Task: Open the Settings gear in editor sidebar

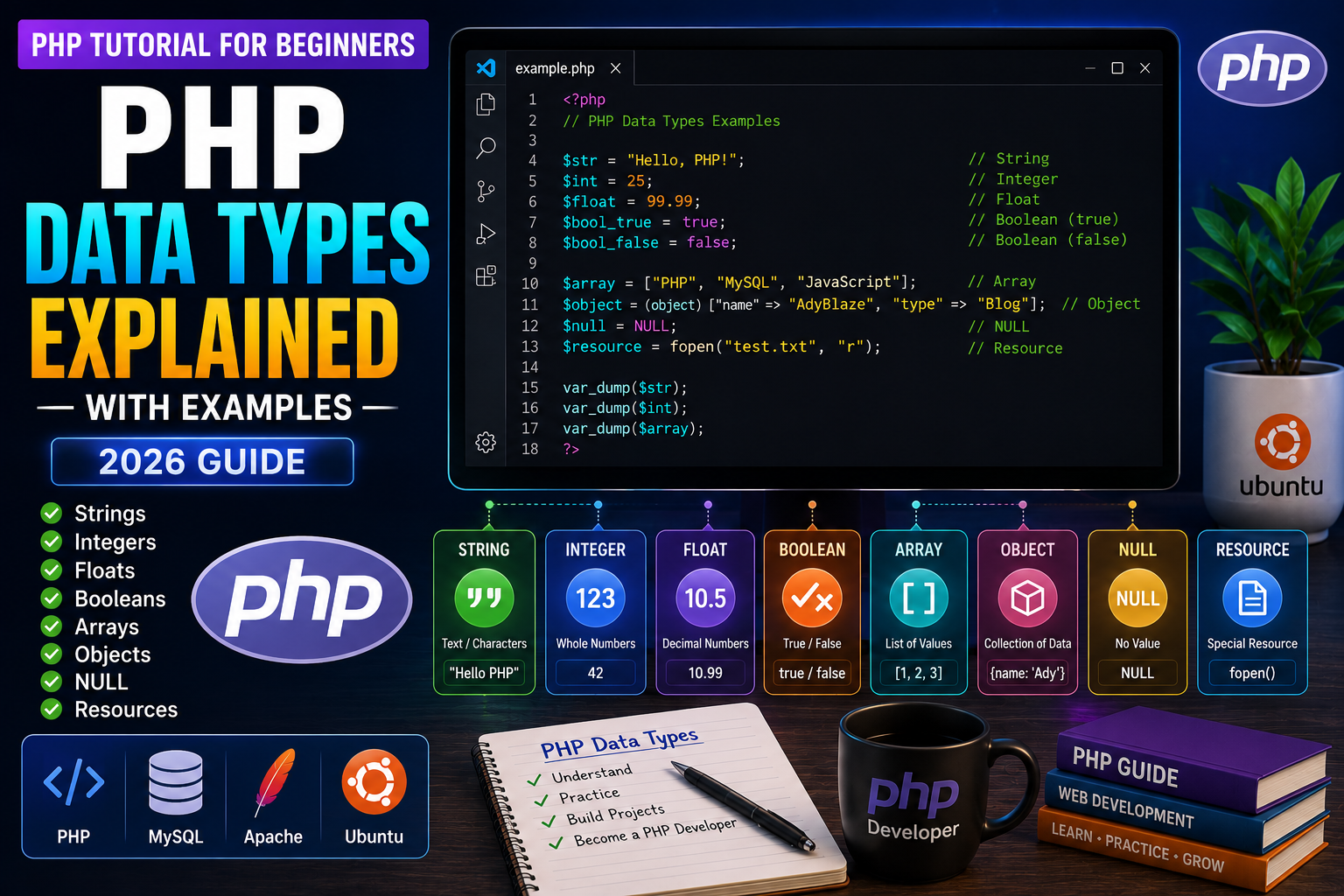Action: tap(486, 442)
